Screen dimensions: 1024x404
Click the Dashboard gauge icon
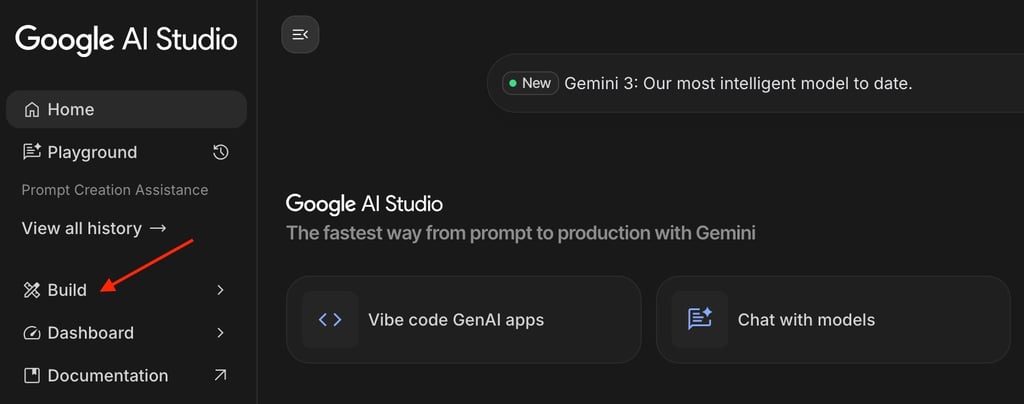point(32,333)
